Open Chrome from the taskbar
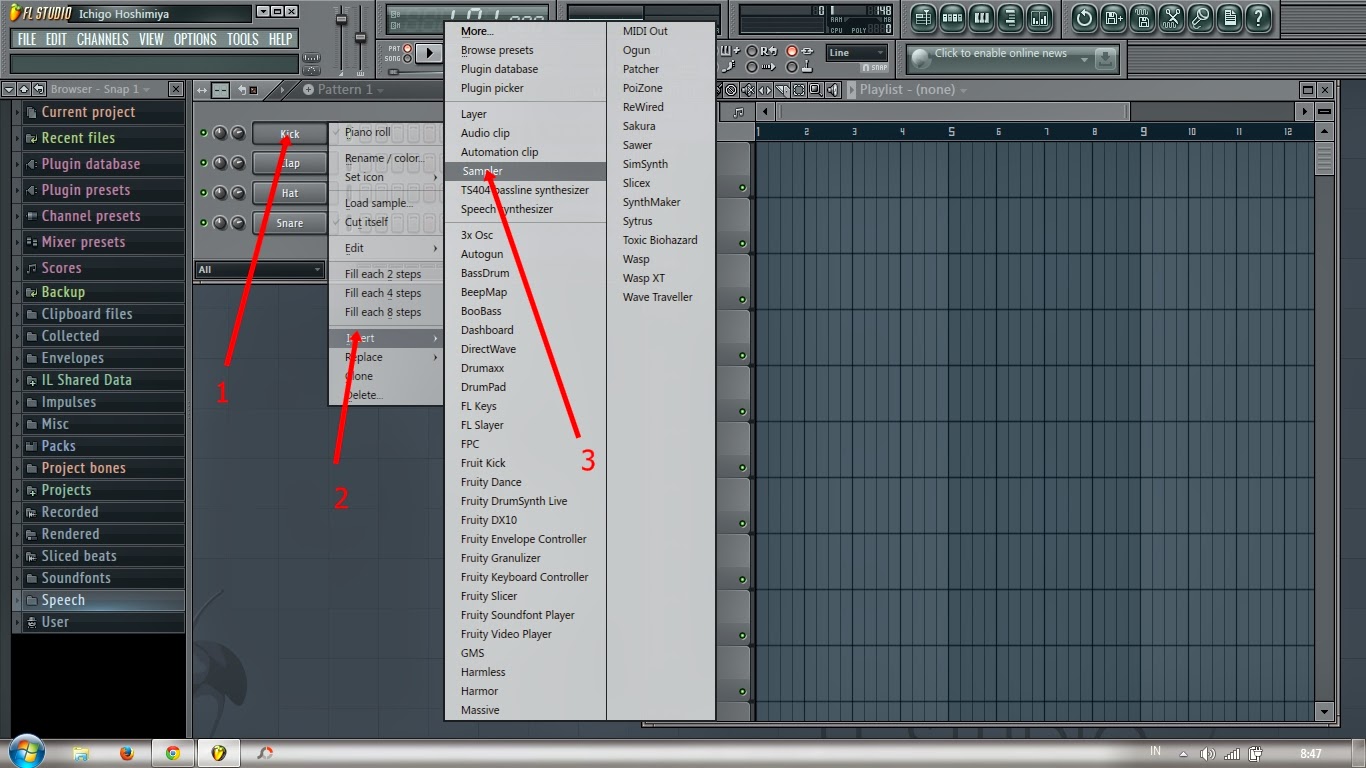Viewport: 1366px width, 768px height. 173,753
